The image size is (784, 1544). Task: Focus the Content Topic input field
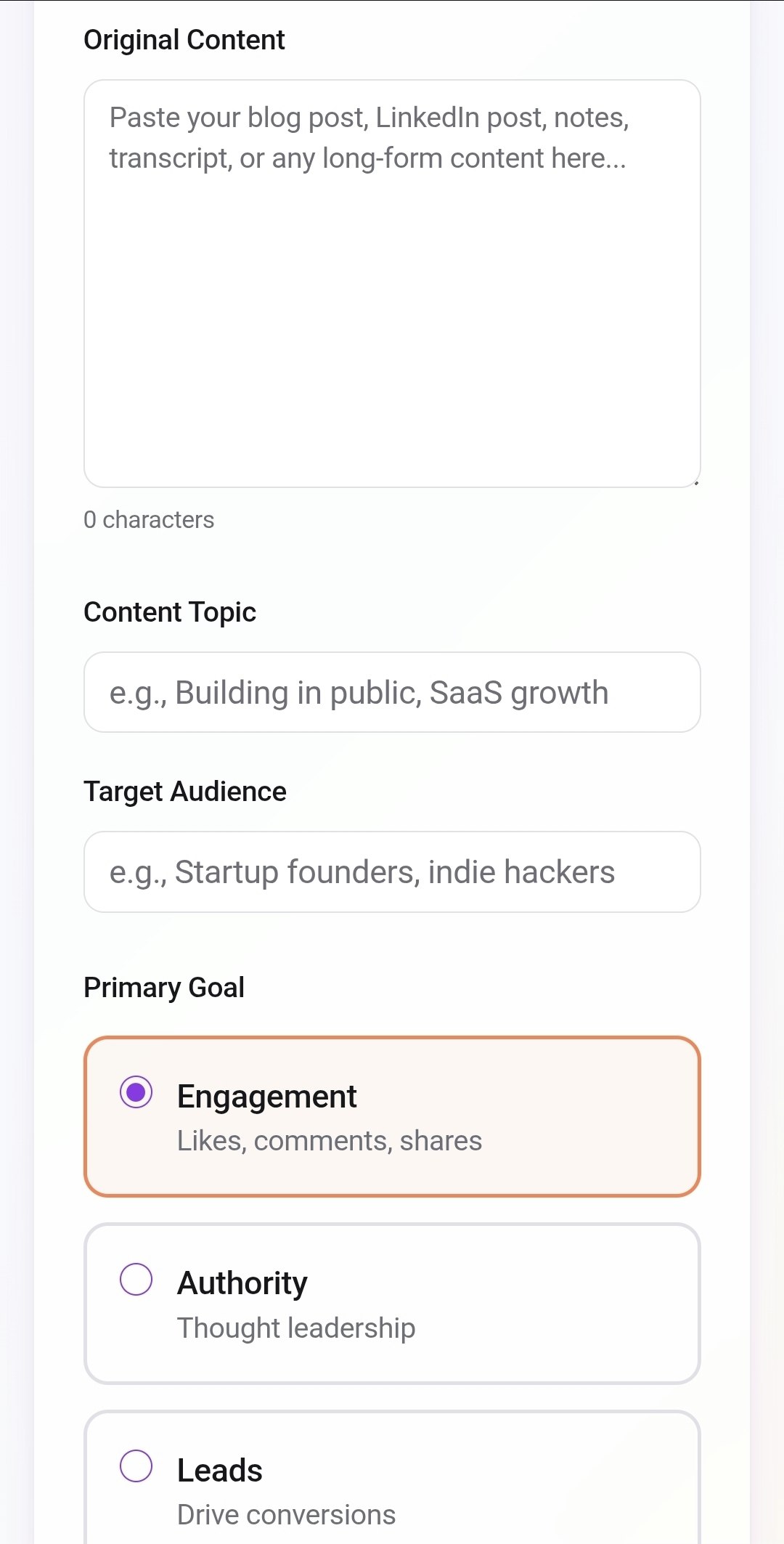[392, 691]
